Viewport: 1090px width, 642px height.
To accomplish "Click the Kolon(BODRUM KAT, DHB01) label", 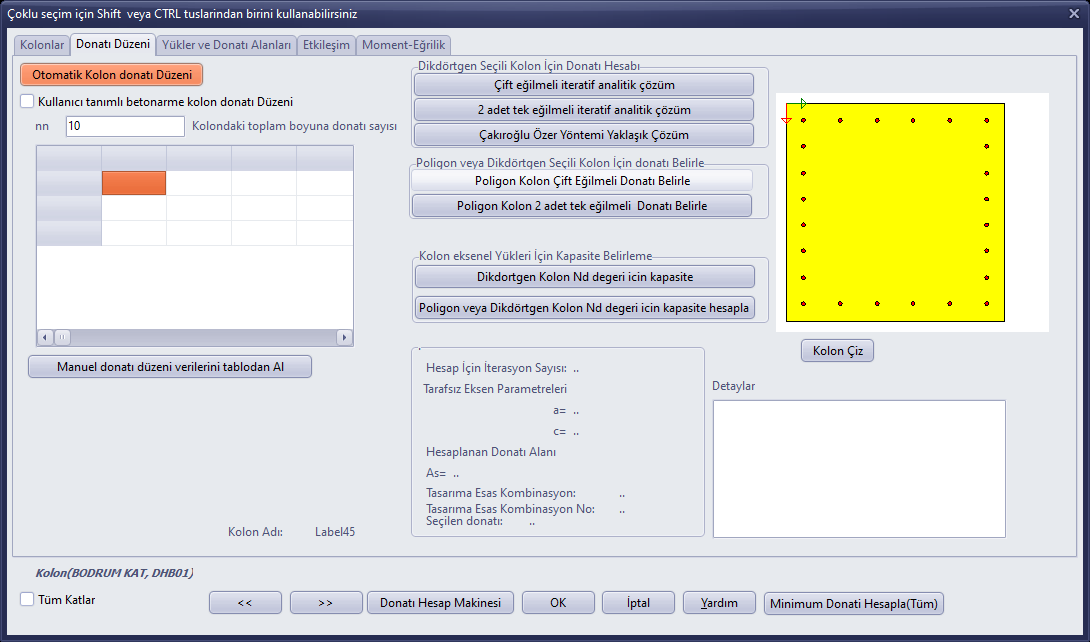I will pos(115,573).
